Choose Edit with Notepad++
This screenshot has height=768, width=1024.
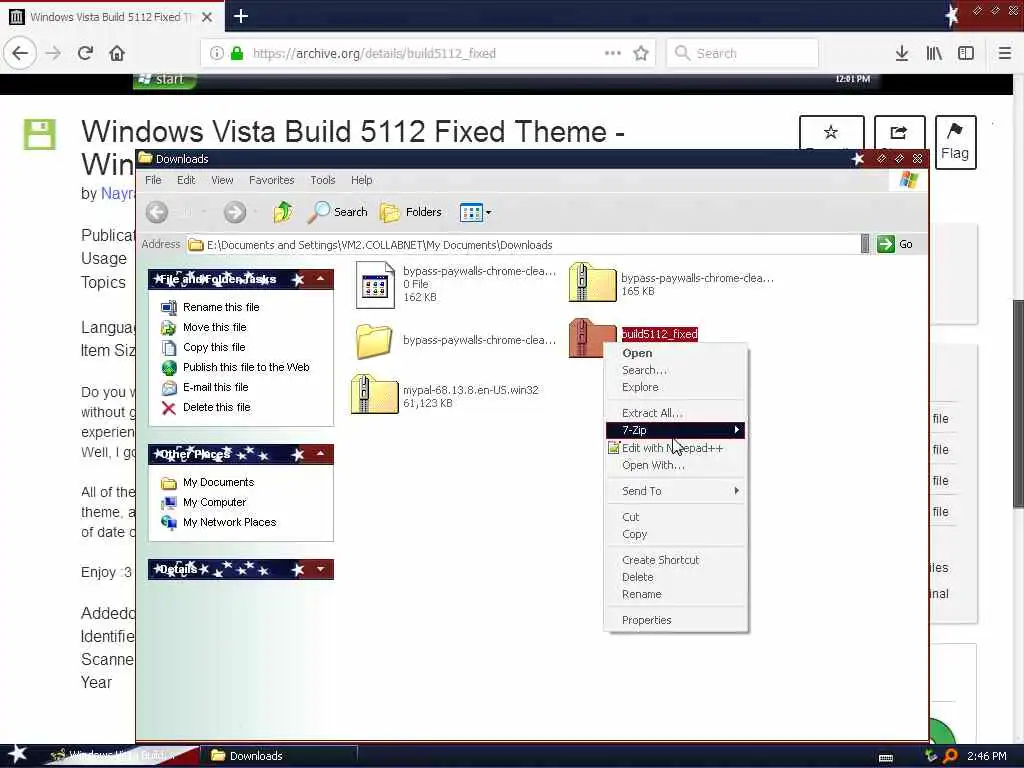pos(675,448)
